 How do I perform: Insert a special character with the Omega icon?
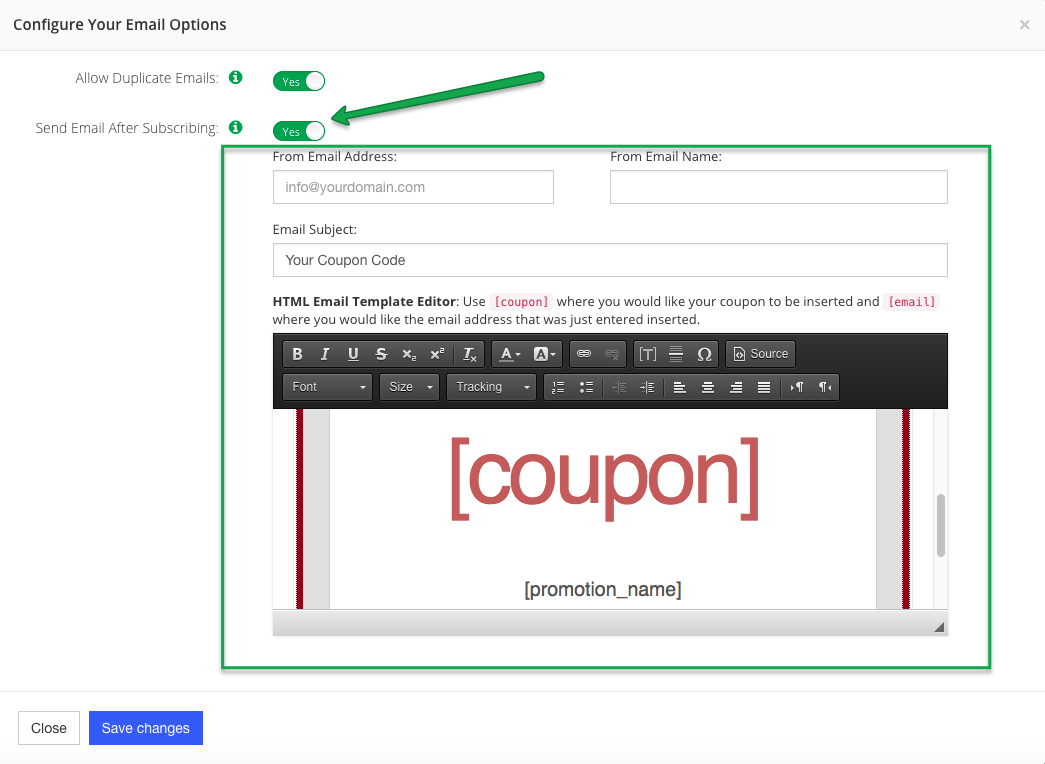pyautogui.click(x=706, y=353)
